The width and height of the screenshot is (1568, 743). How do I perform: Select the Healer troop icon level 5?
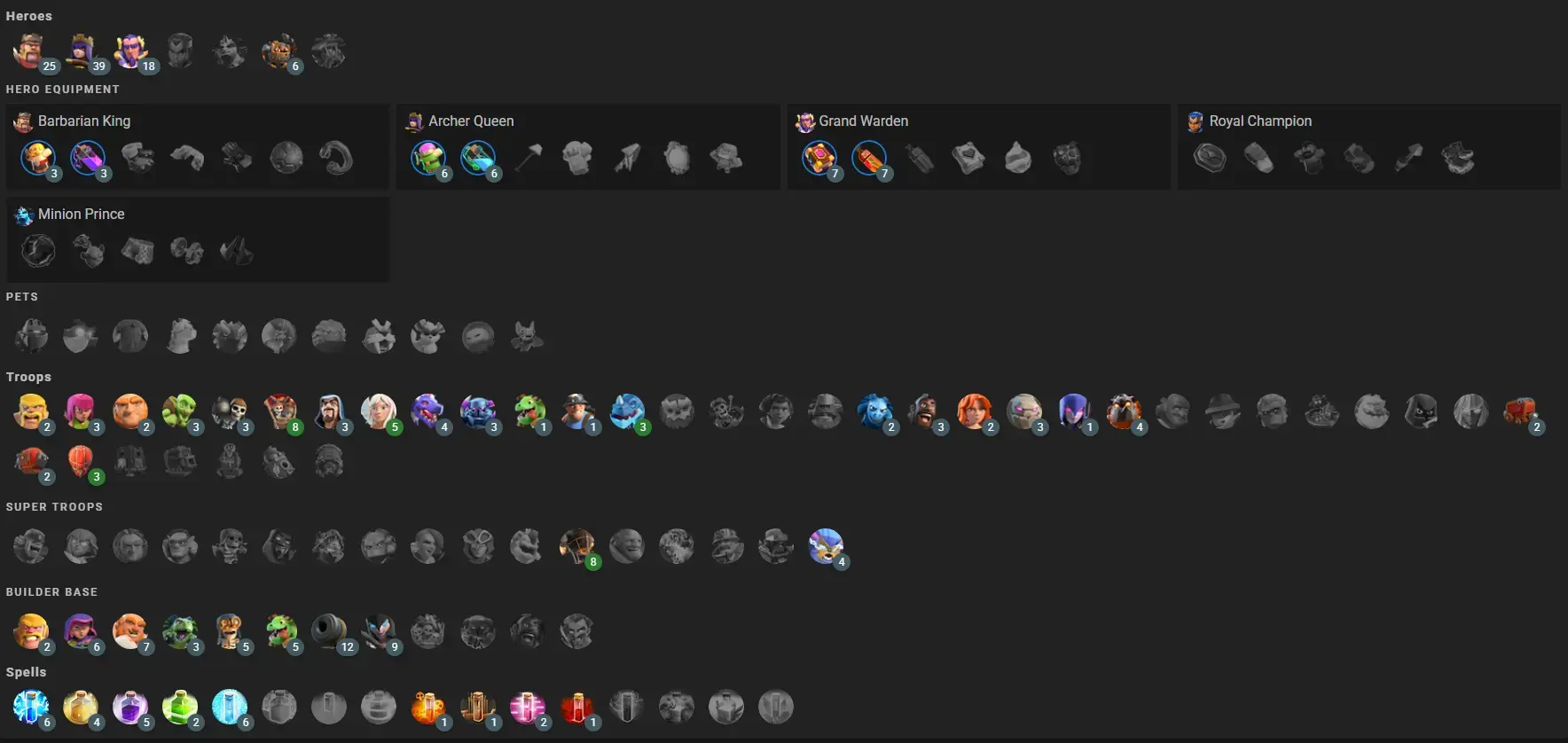tap(379, 411)
